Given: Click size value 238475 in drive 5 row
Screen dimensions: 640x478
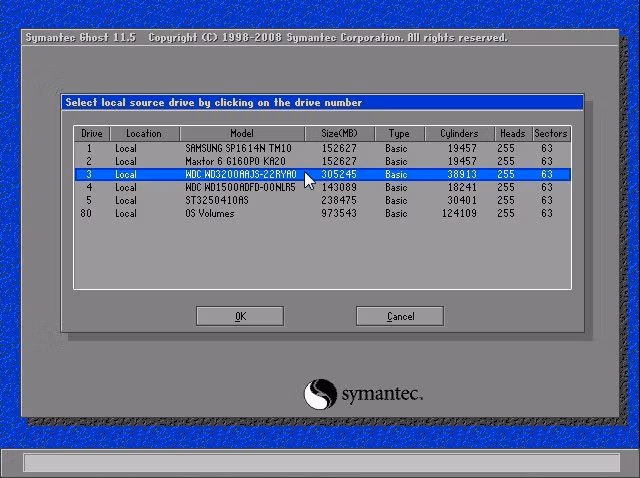Looking at the screenshot, I should [339, 200].
